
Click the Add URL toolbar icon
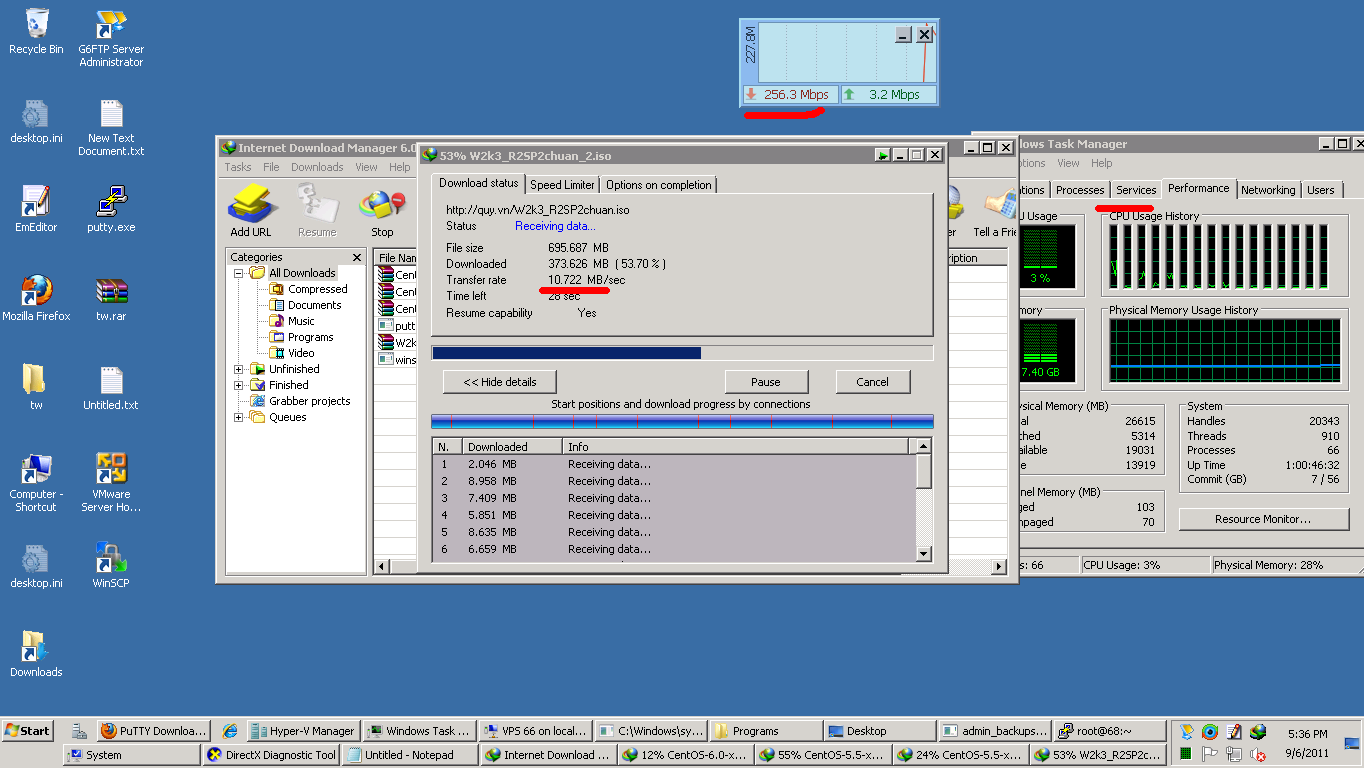click(250, 203)
